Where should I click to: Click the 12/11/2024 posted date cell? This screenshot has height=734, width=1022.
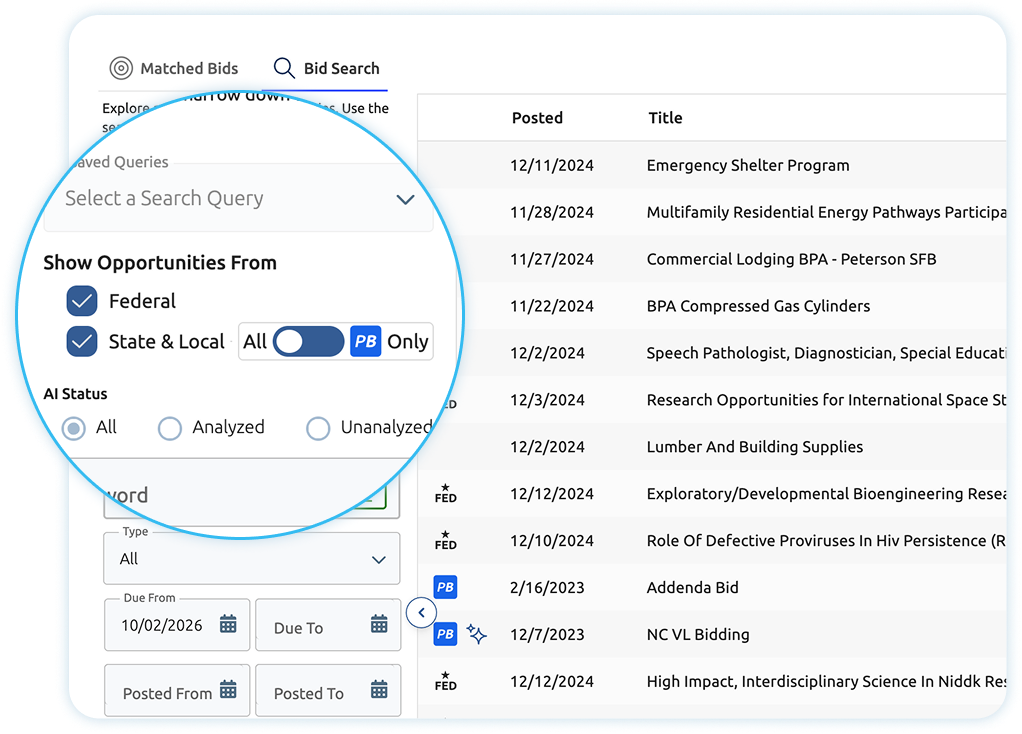(551, 166)
